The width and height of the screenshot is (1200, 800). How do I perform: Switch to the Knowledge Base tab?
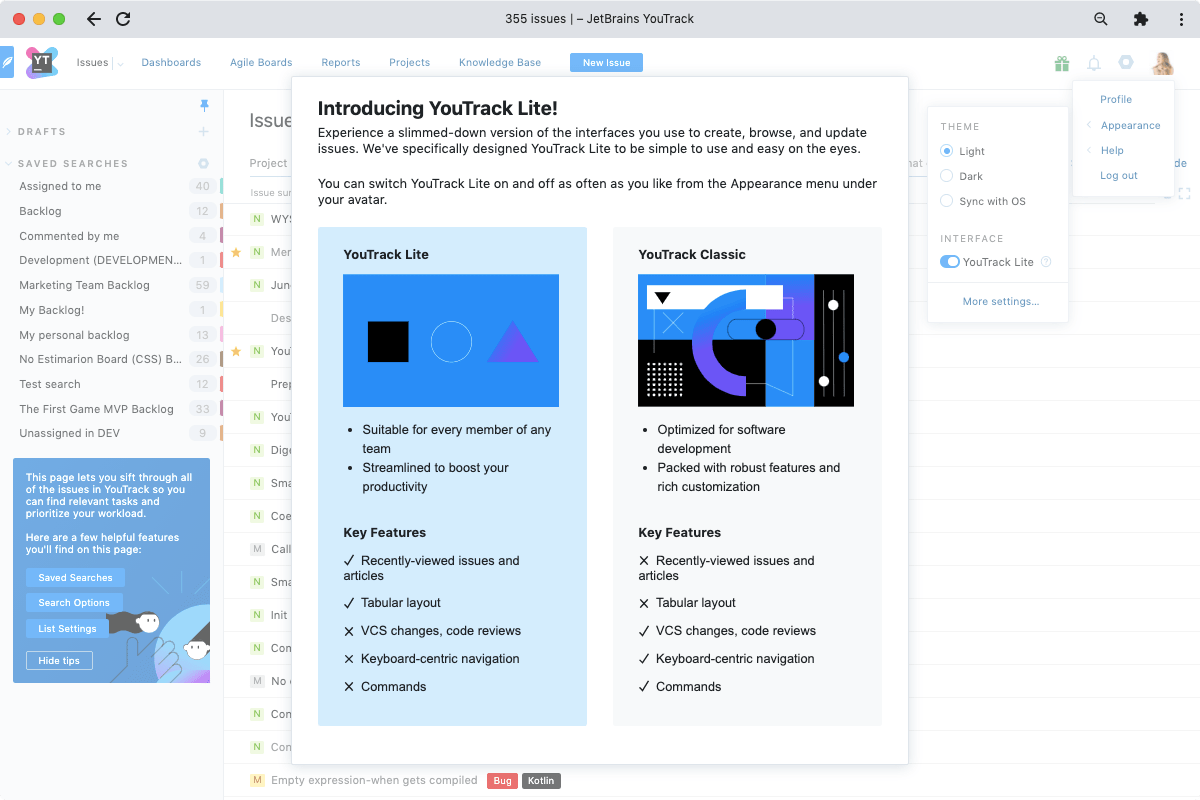(x=500, y=62)
